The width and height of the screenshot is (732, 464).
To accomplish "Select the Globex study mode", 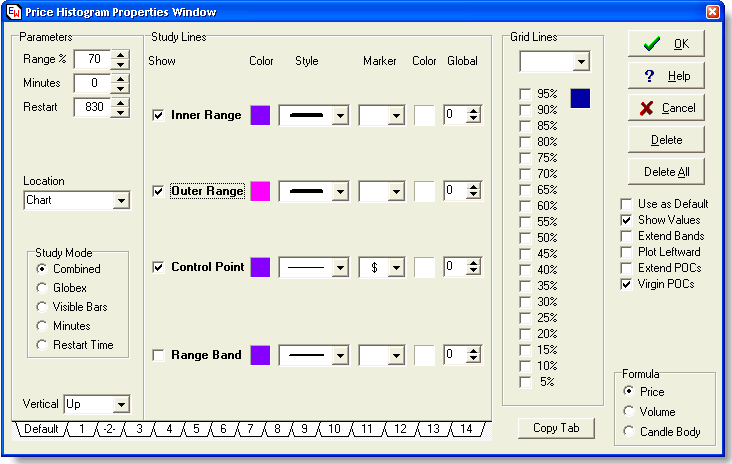I will click(41, 288).
